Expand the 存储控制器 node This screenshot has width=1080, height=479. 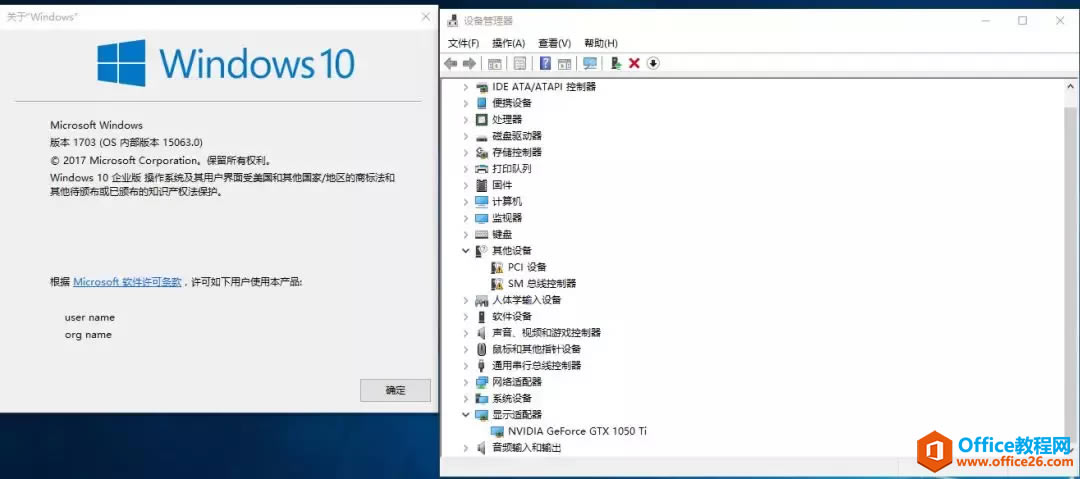click(466, 152)
